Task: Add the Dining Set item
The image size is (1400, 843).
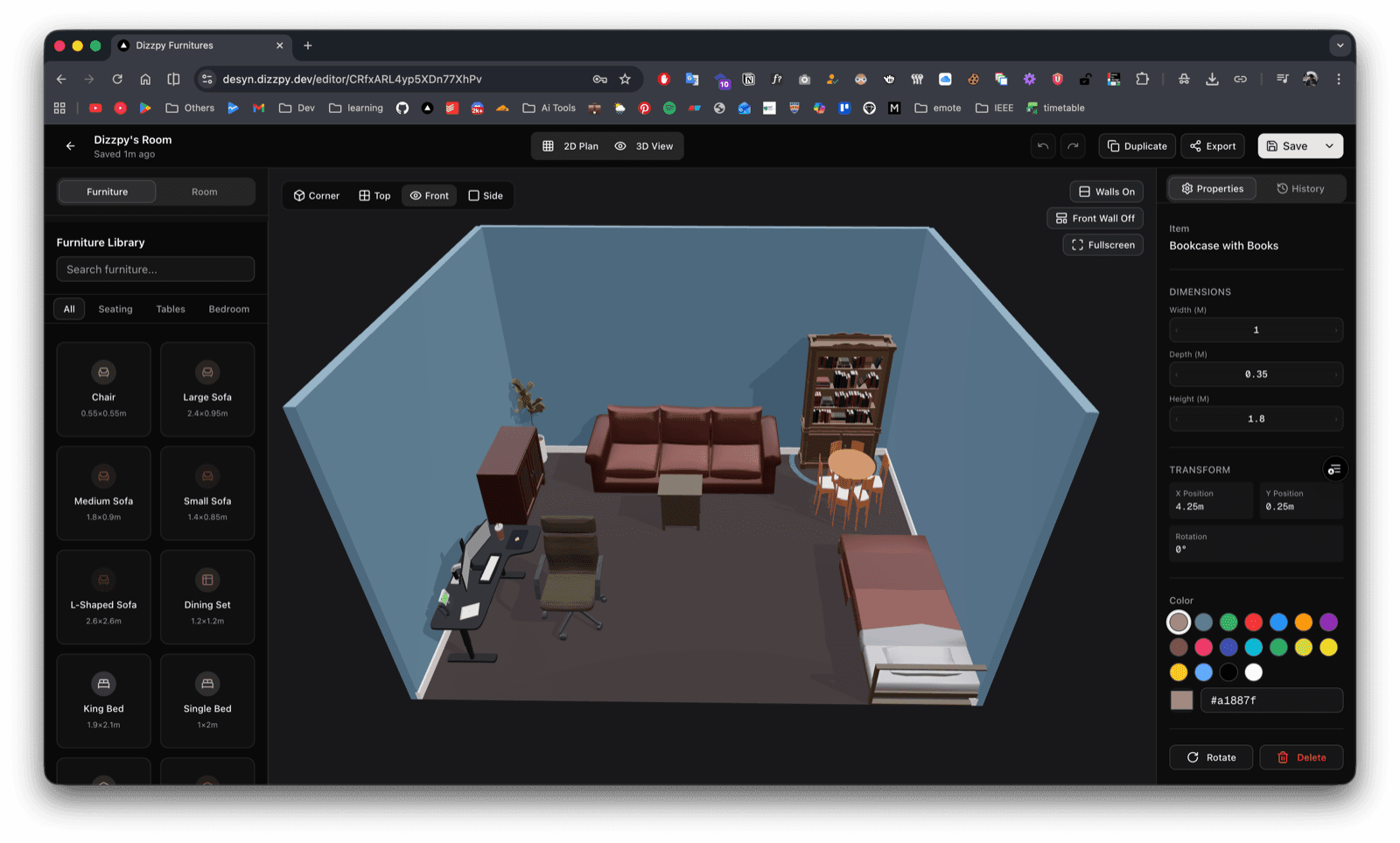Action: [x=207, y=597]
